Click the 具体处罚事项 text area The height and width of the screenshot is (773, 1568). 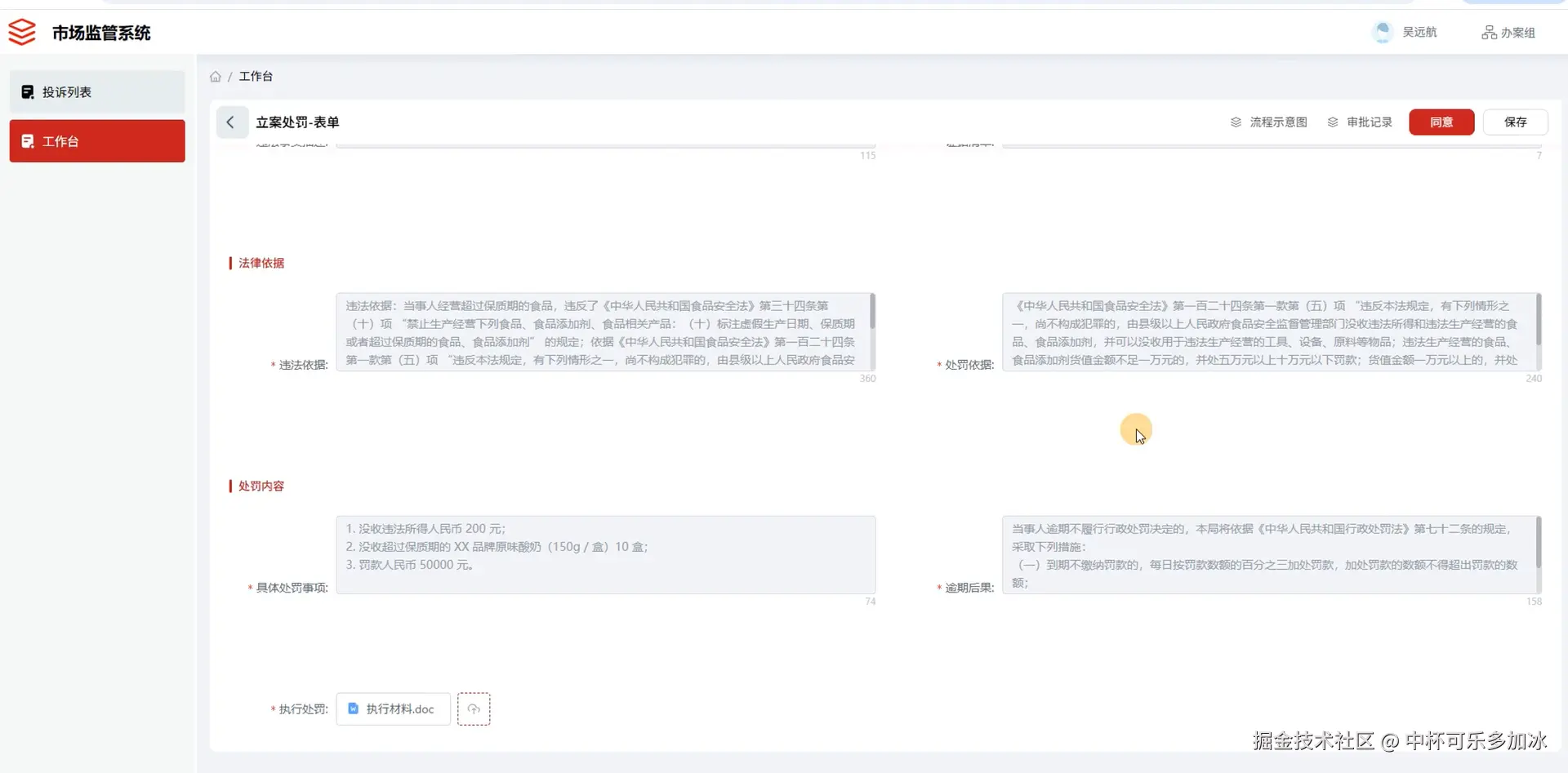605,555
